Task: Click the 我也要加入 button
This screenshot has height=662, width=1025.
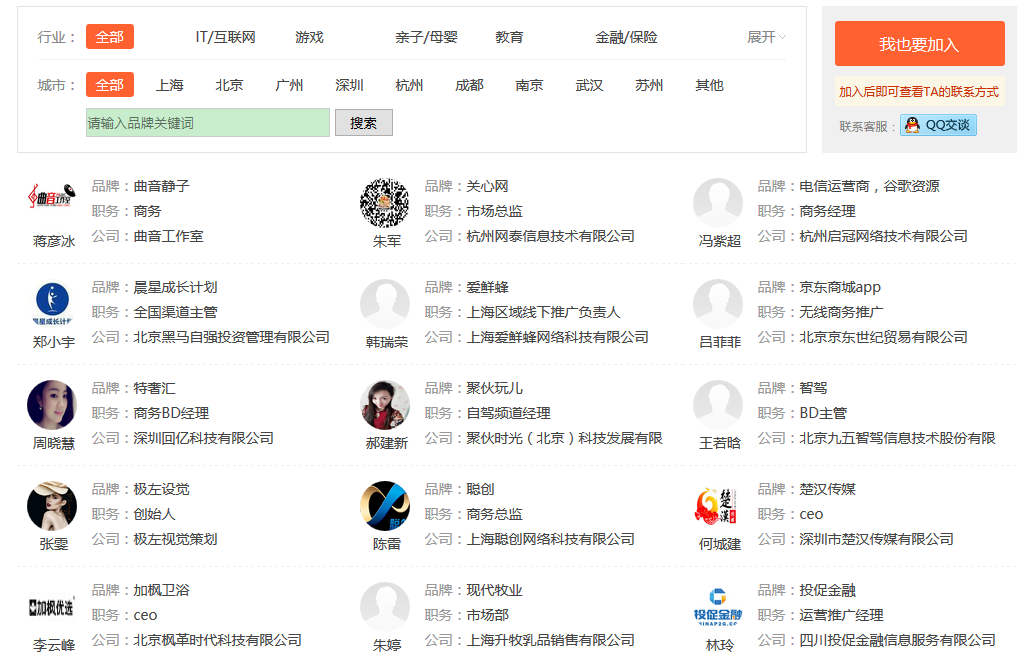Action: tap(919, 44)
